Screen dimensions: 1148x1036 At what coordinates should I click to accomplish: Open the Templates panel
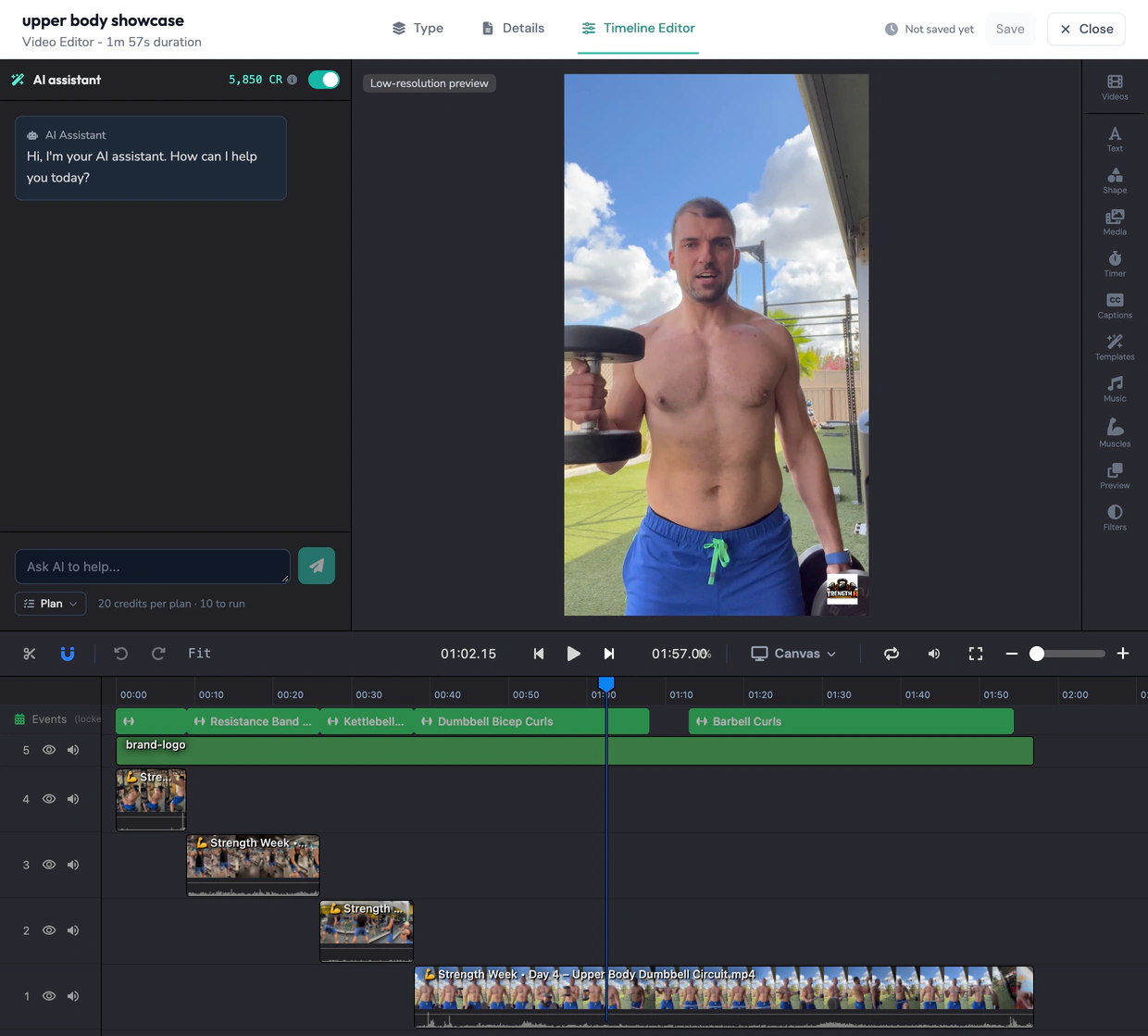[1115, 347]
